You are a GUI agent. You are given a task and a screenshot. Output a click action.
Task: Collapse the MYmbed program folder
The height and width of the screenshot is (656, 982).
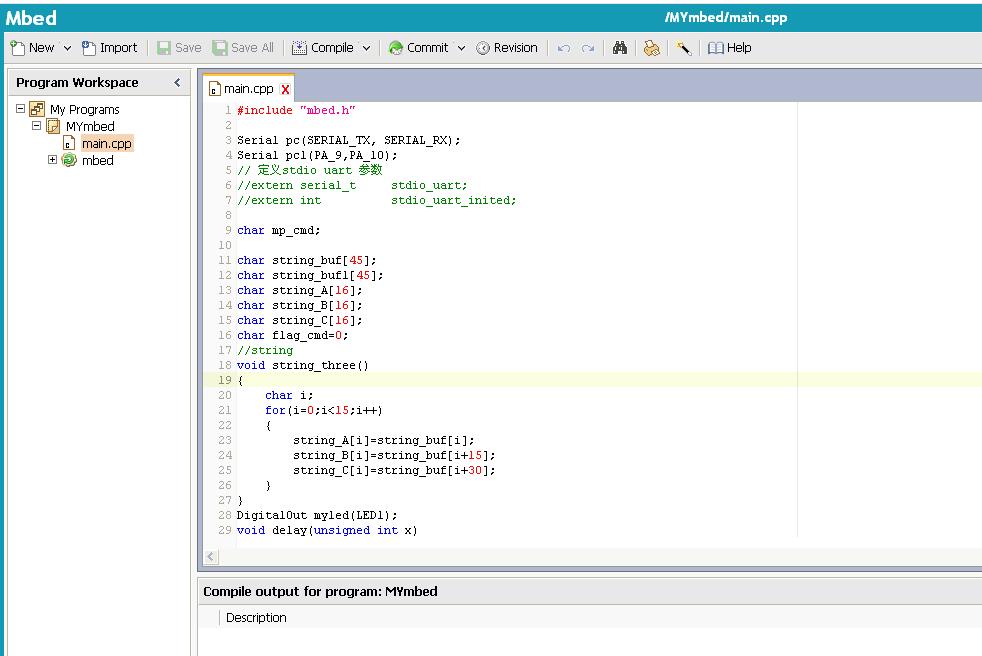tap(37, 126)
